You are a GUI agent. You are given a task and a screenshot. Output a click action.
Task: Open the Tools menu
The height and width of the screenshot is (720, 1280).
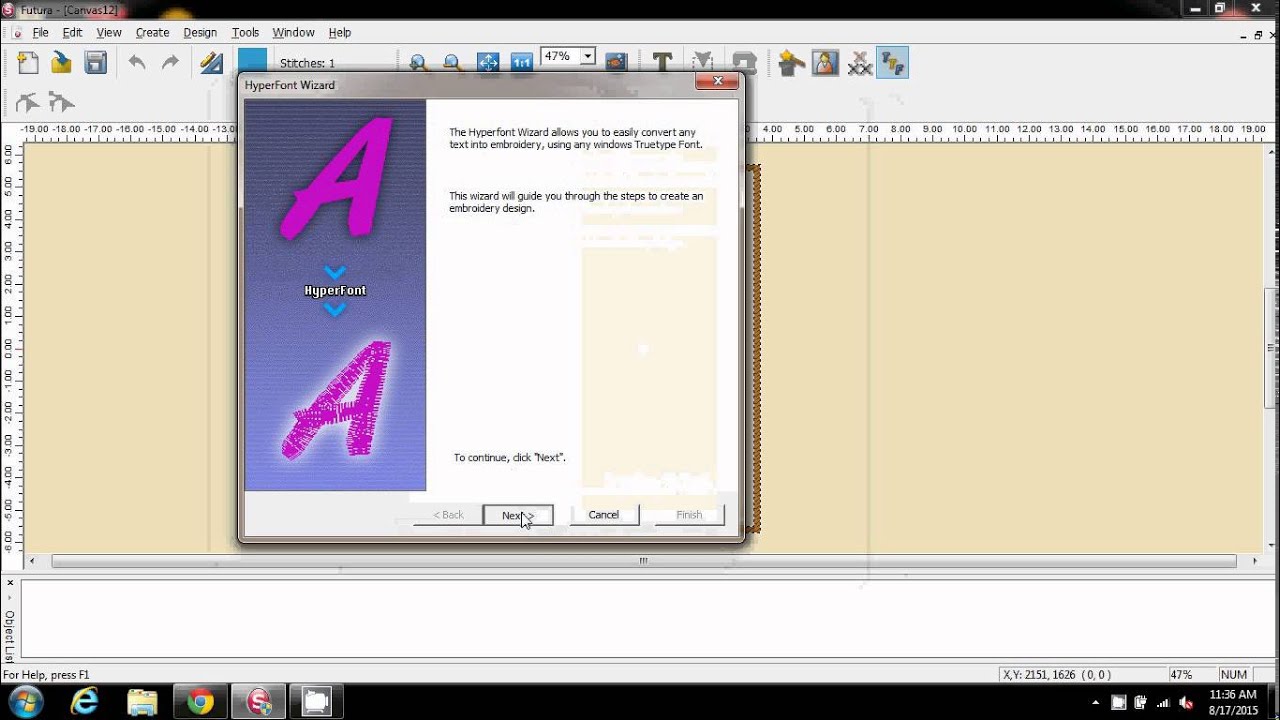point(245,33)
